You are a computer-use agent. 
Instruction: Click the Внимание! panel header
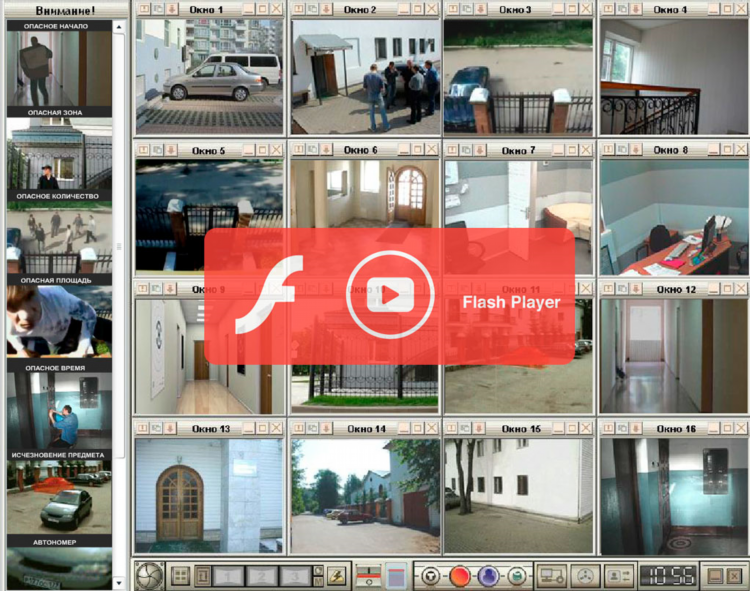tap(66, 10)
